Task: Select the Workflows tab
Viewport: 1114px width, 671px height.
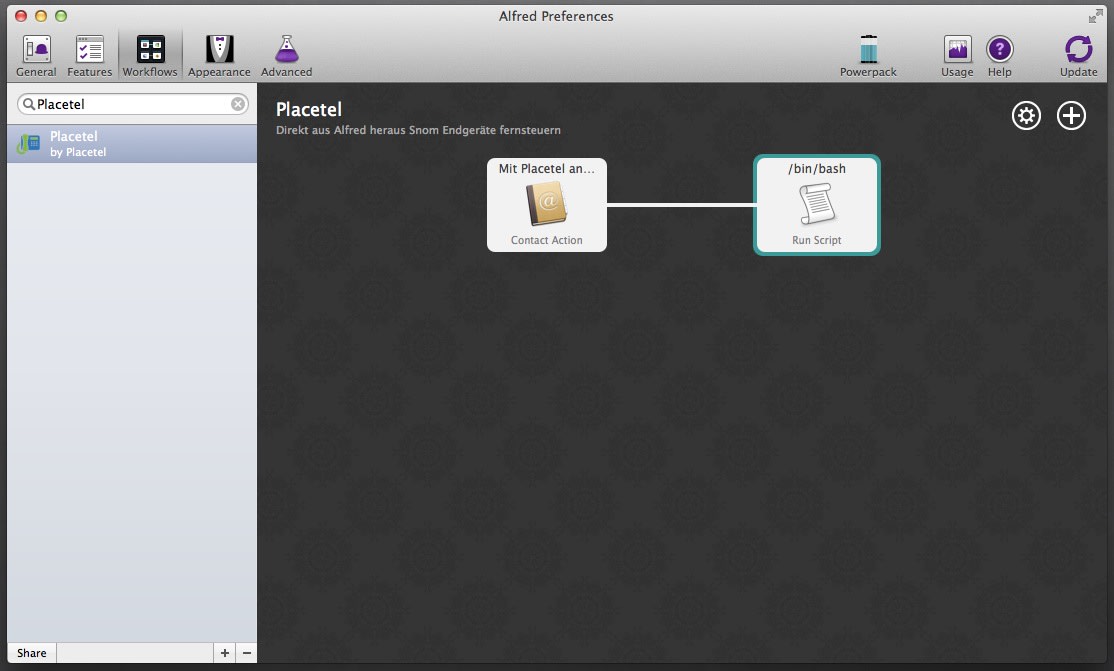Action: [x=150, y=55]
